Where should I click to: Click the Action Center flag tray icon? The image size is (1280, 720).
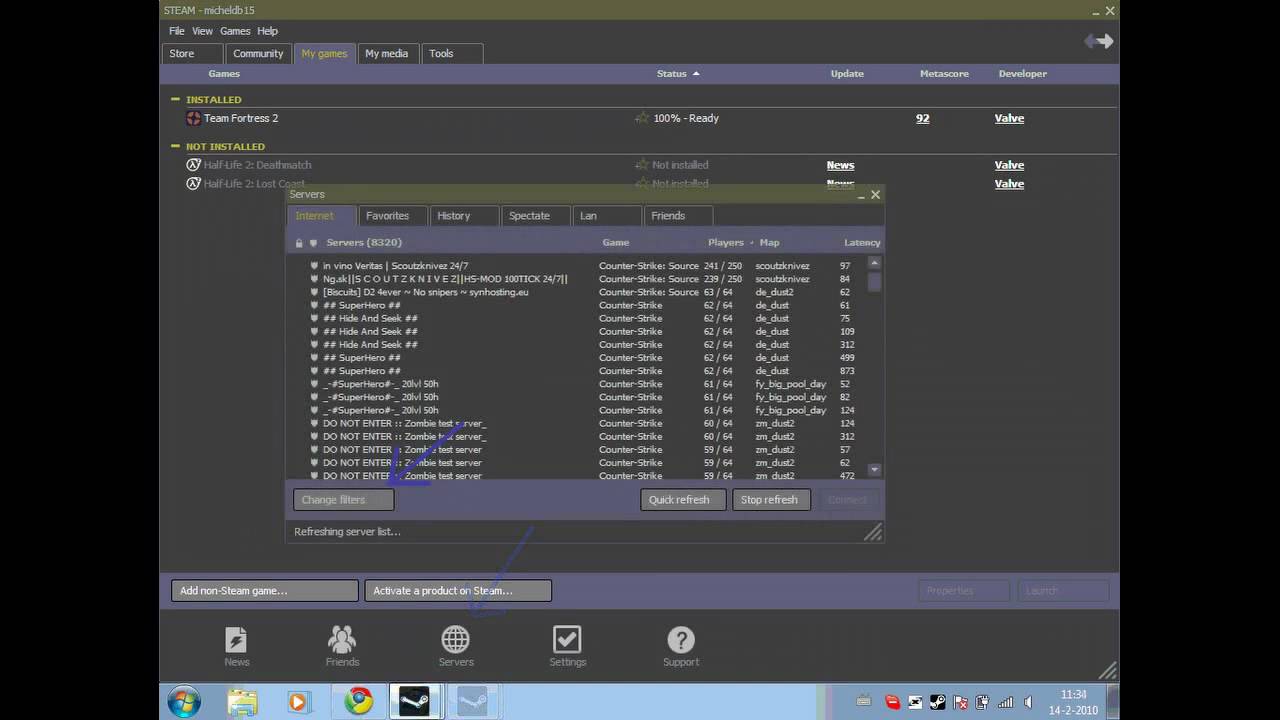coord(961,703)
